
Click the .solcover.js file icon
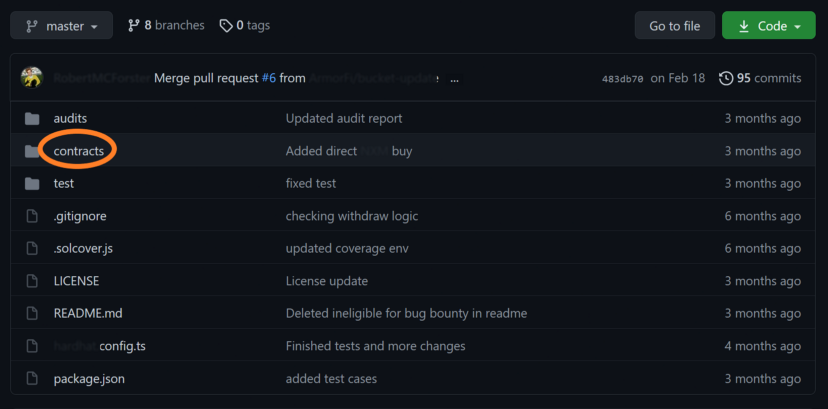point(31,248)
